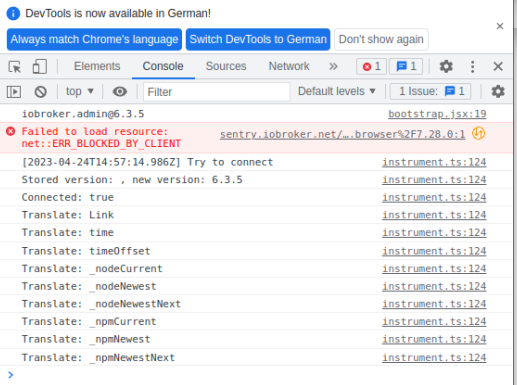This screenshot has height=385, width=517.
Task: Clear the console
Action: 41,92
